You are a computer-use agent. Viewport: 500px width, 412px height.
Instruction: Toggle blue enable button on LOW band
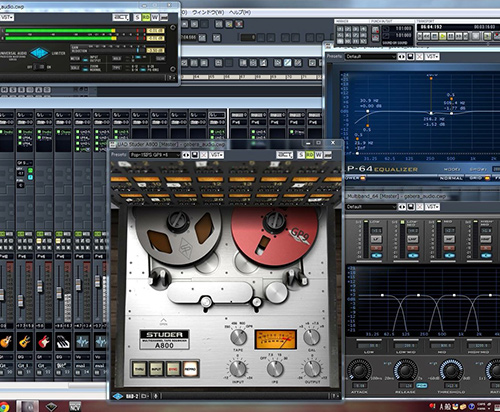[x=377, y=256]
